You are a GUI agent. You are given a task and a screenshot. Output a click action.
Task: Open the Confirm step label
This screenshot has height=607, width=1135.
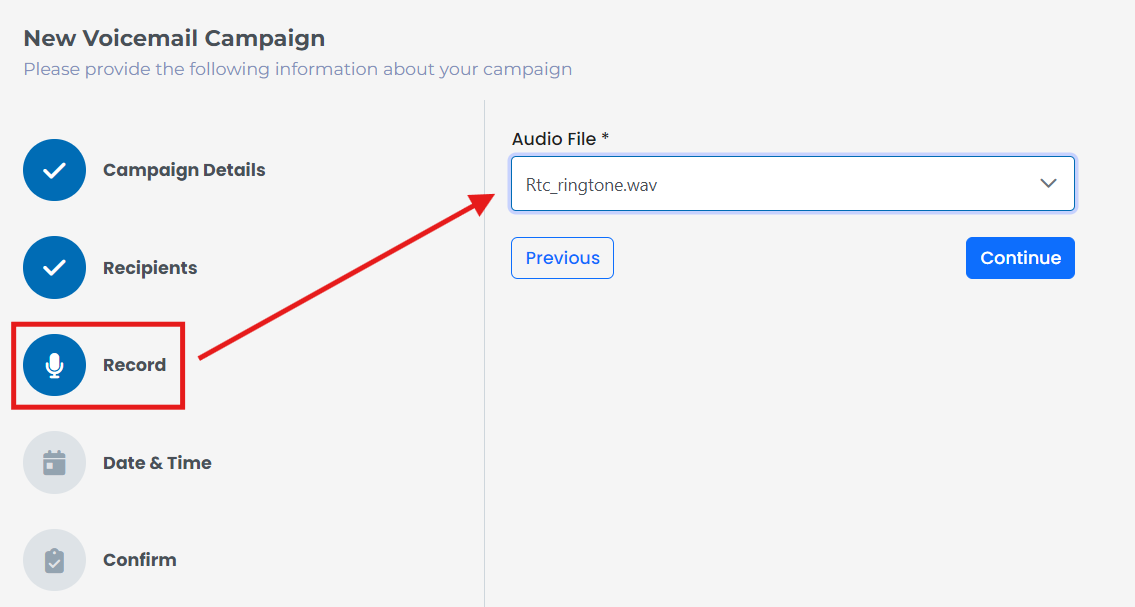140,560
